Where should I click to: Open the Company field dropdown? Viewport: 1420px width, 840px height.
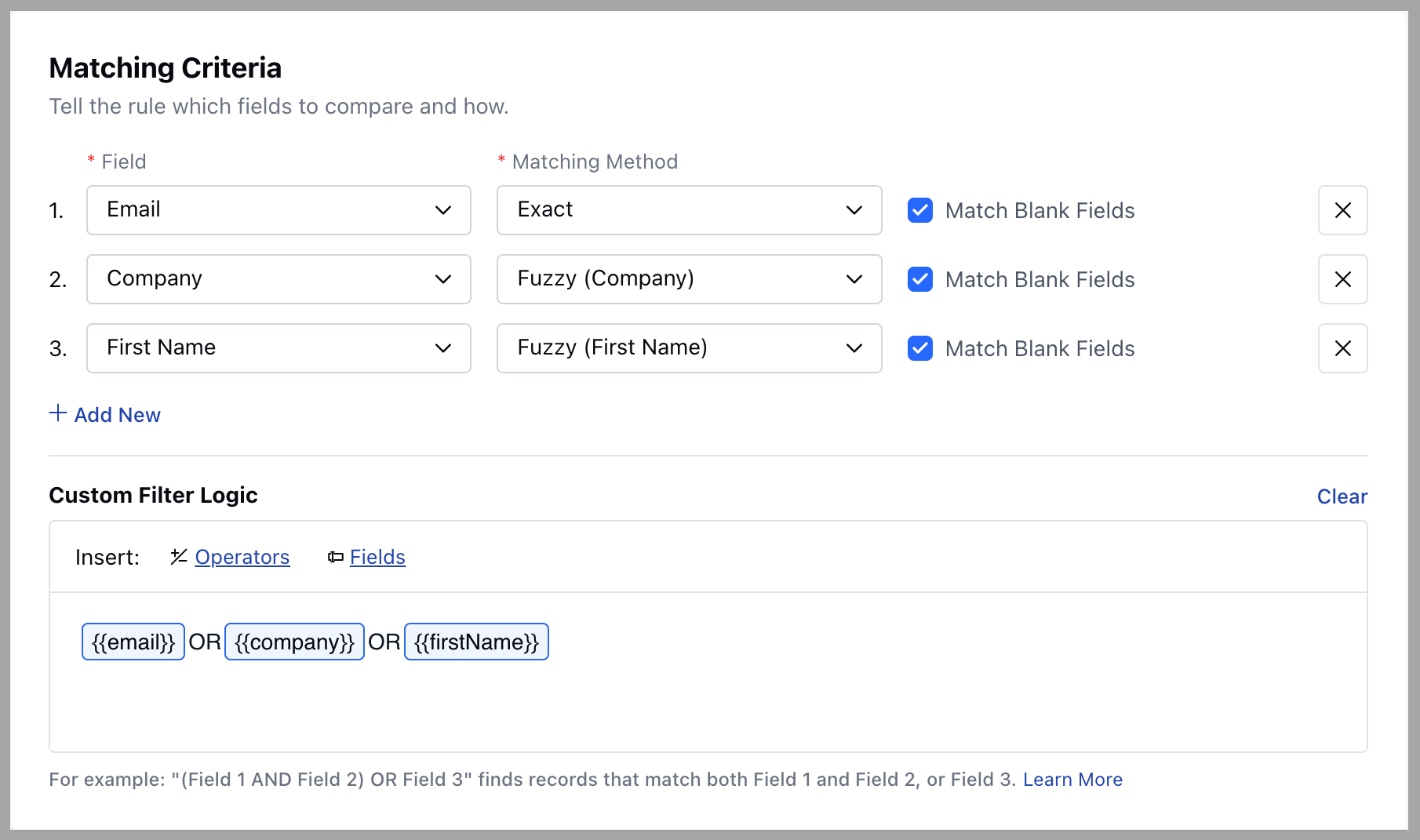point(279,279)
